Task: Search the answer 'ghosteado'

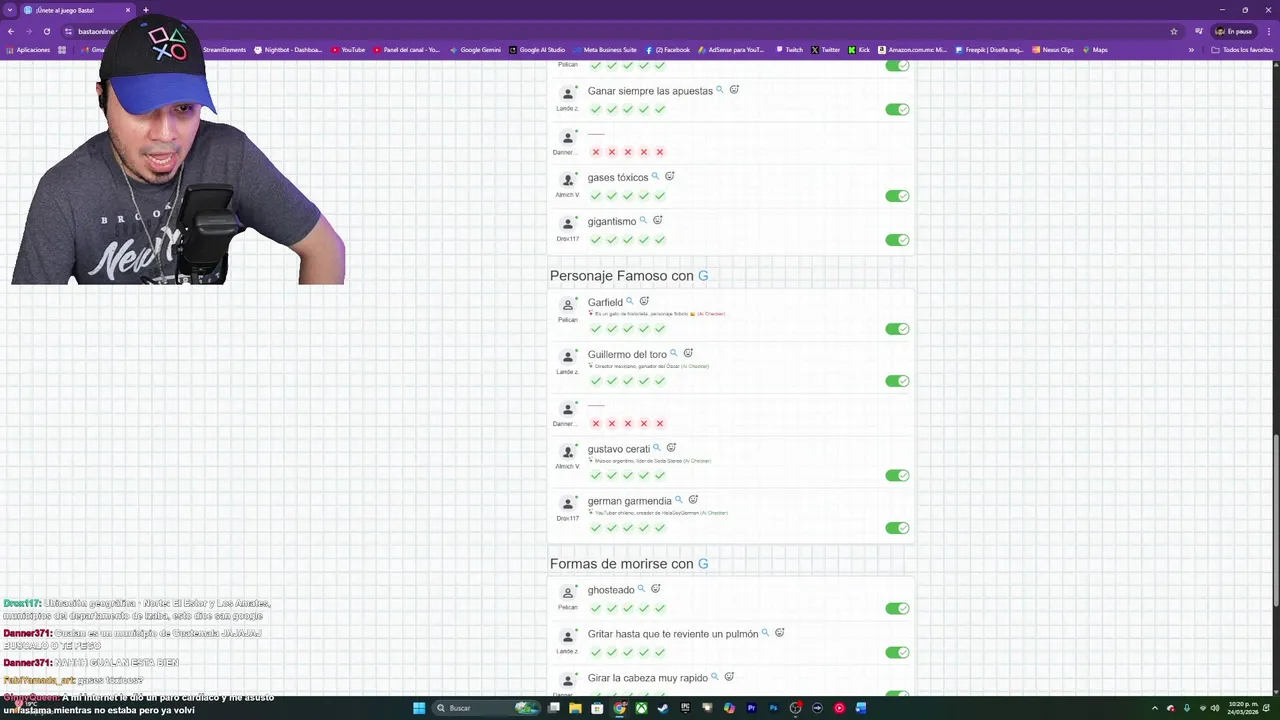Action: [x=641, y=589]
